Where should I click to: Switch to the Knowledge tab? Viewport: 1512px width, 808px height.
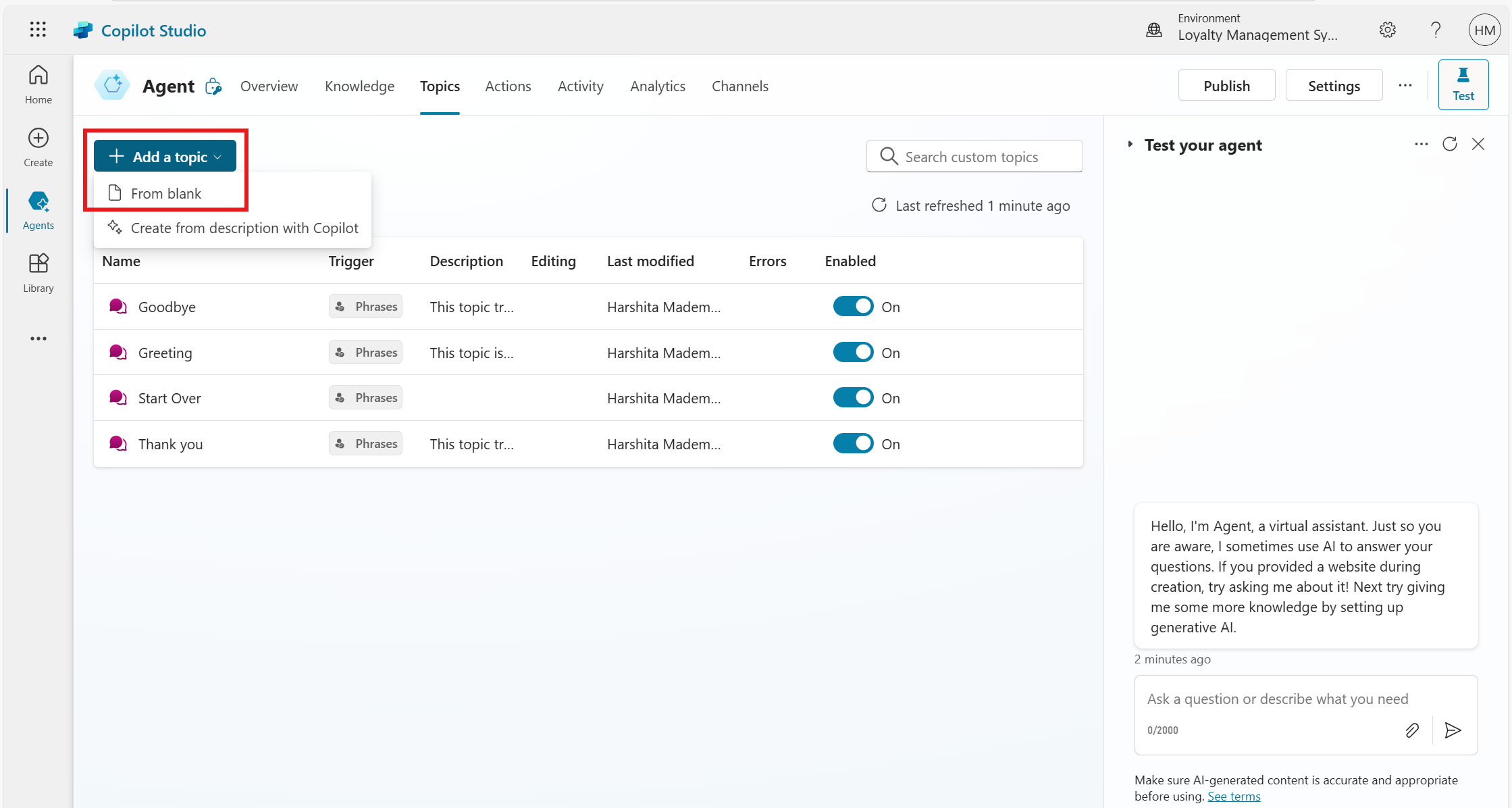(x=359, y=86)
